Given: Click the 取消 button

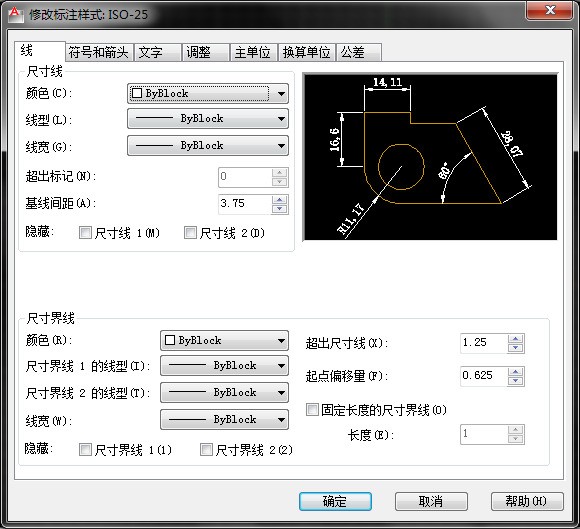Looking at the screenshot, I should (x=431, y=501).
